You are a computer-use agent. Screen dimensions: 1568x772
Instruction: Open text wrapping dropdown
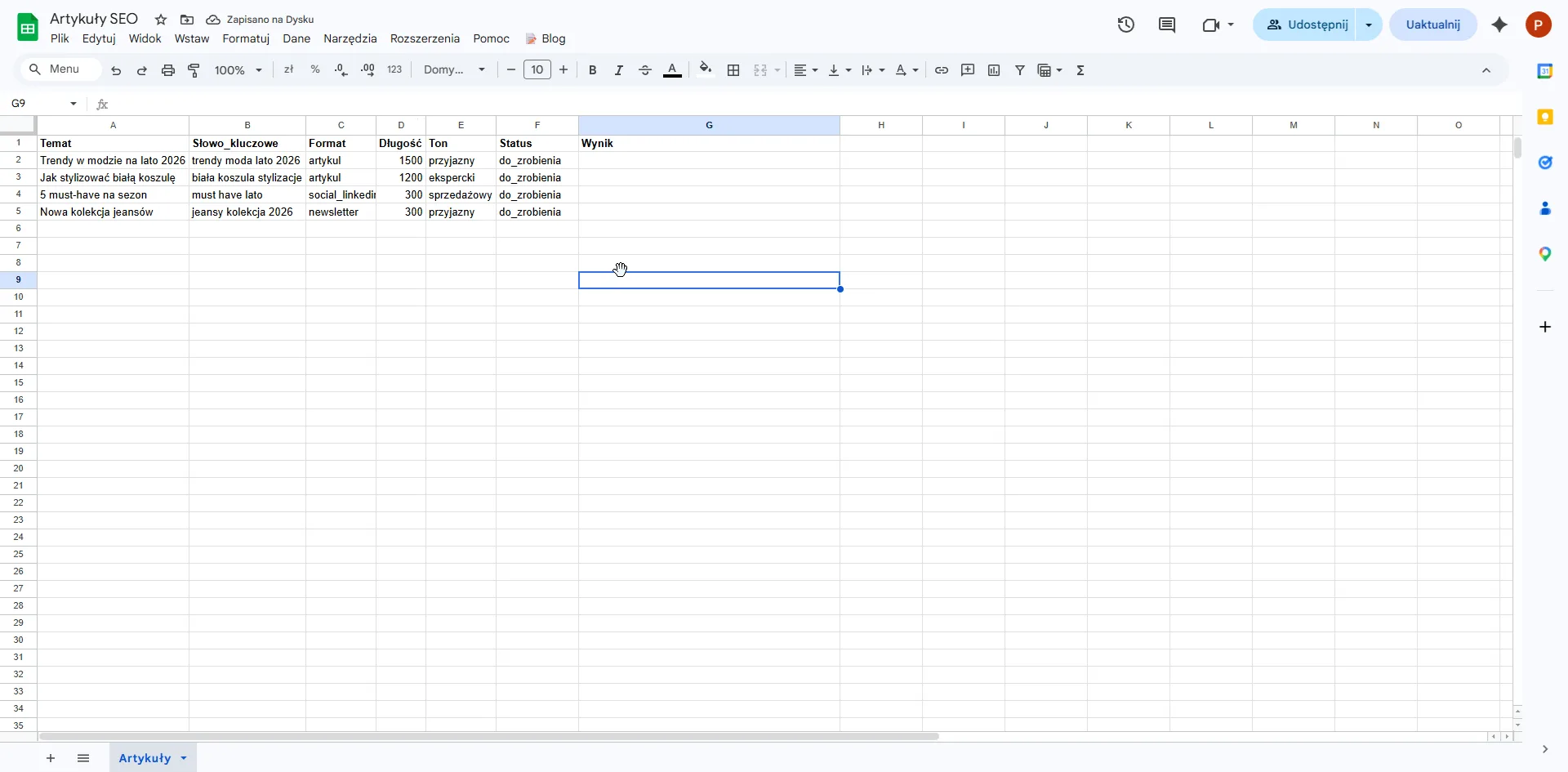pos(873,70)
